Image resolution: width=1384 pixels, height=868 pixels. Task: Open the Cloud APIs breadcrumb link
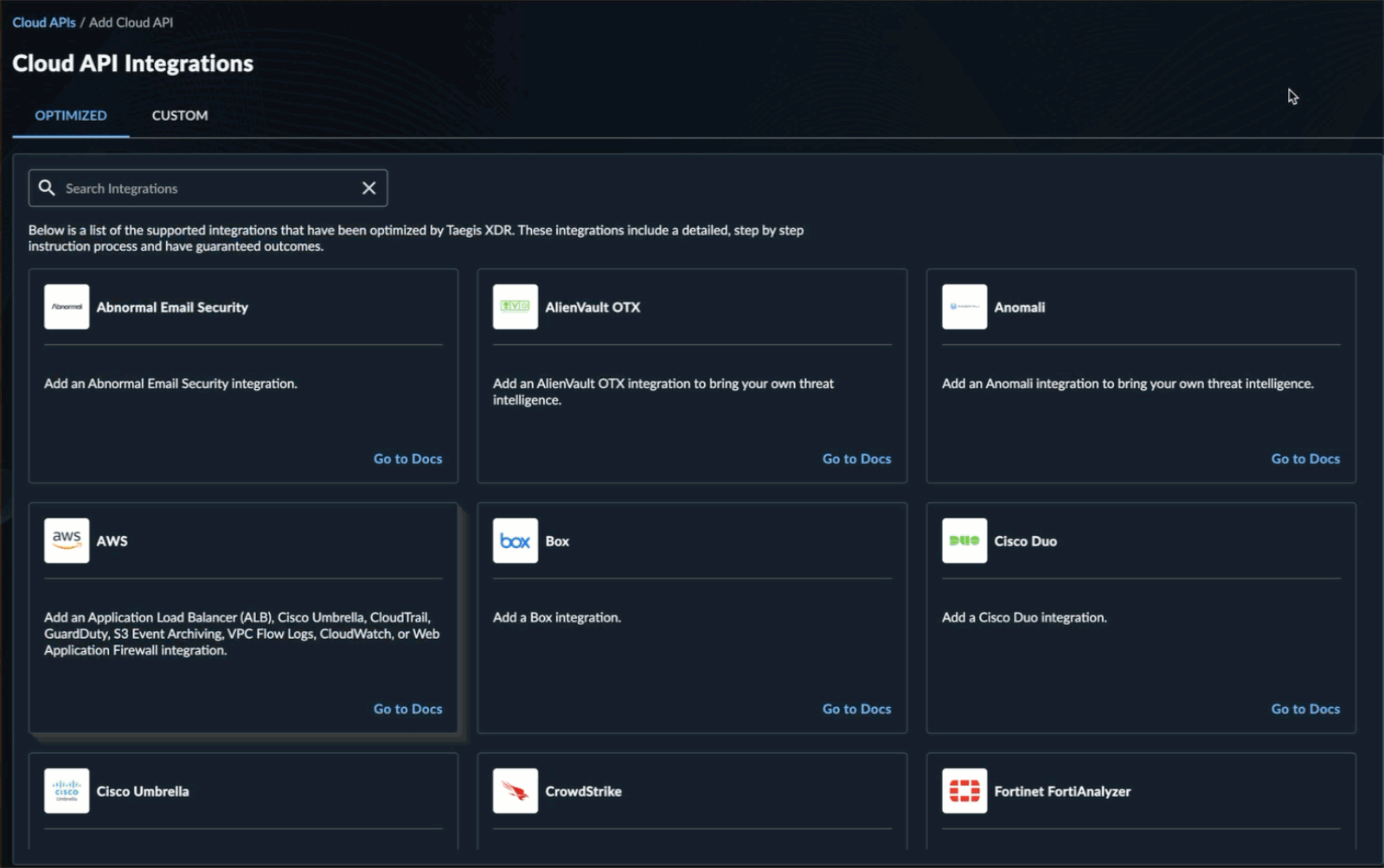tap(43, 22)
